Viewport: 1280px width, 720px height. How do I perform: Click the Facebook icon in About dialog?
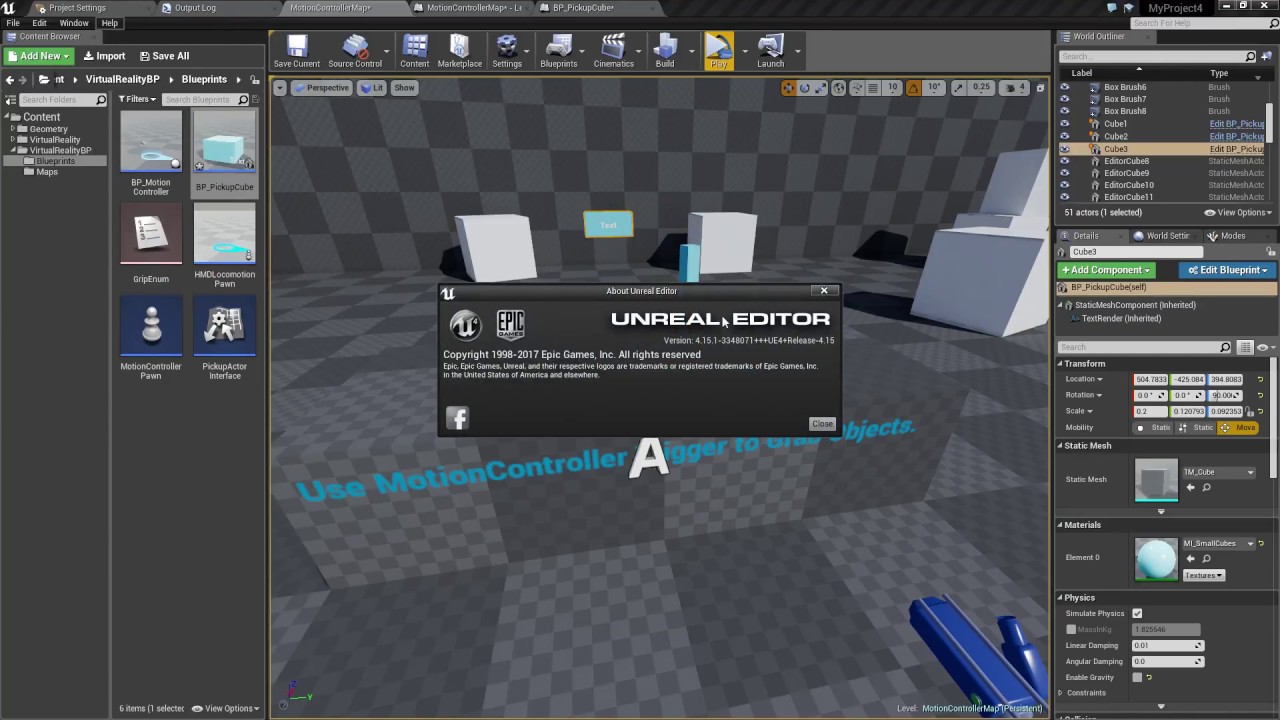point(457,418)
